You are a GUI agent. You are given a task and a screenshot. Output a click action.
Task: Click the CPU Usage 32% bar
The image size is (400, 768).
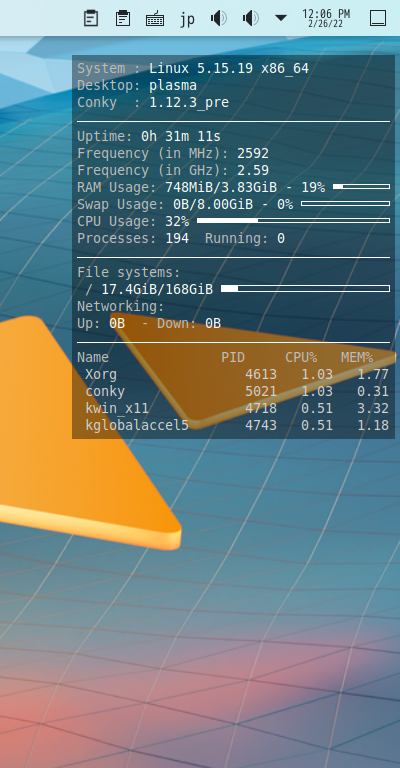coord(293,220)
